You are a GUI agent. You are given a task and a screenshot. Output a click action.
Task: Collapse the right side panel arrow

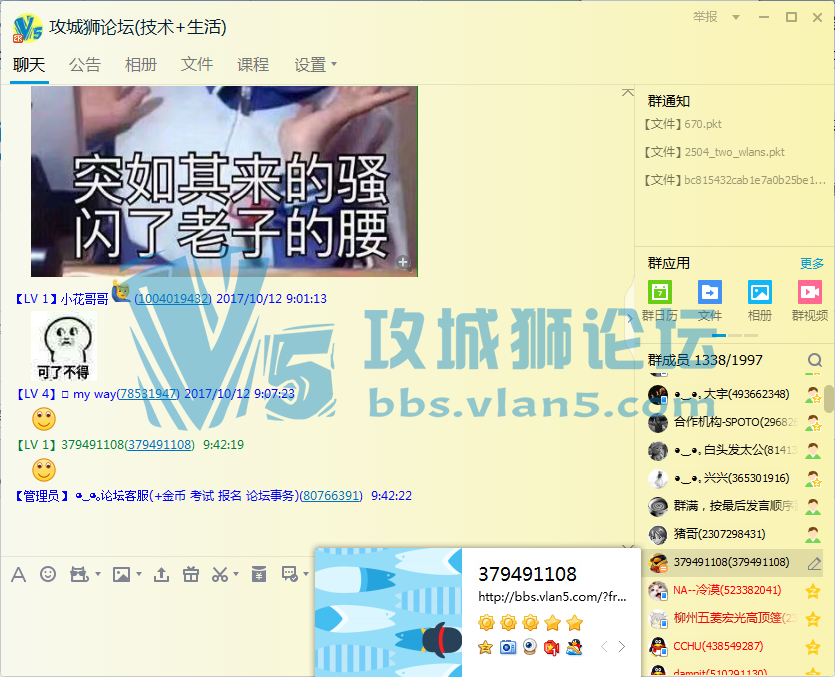coord(631,319)
